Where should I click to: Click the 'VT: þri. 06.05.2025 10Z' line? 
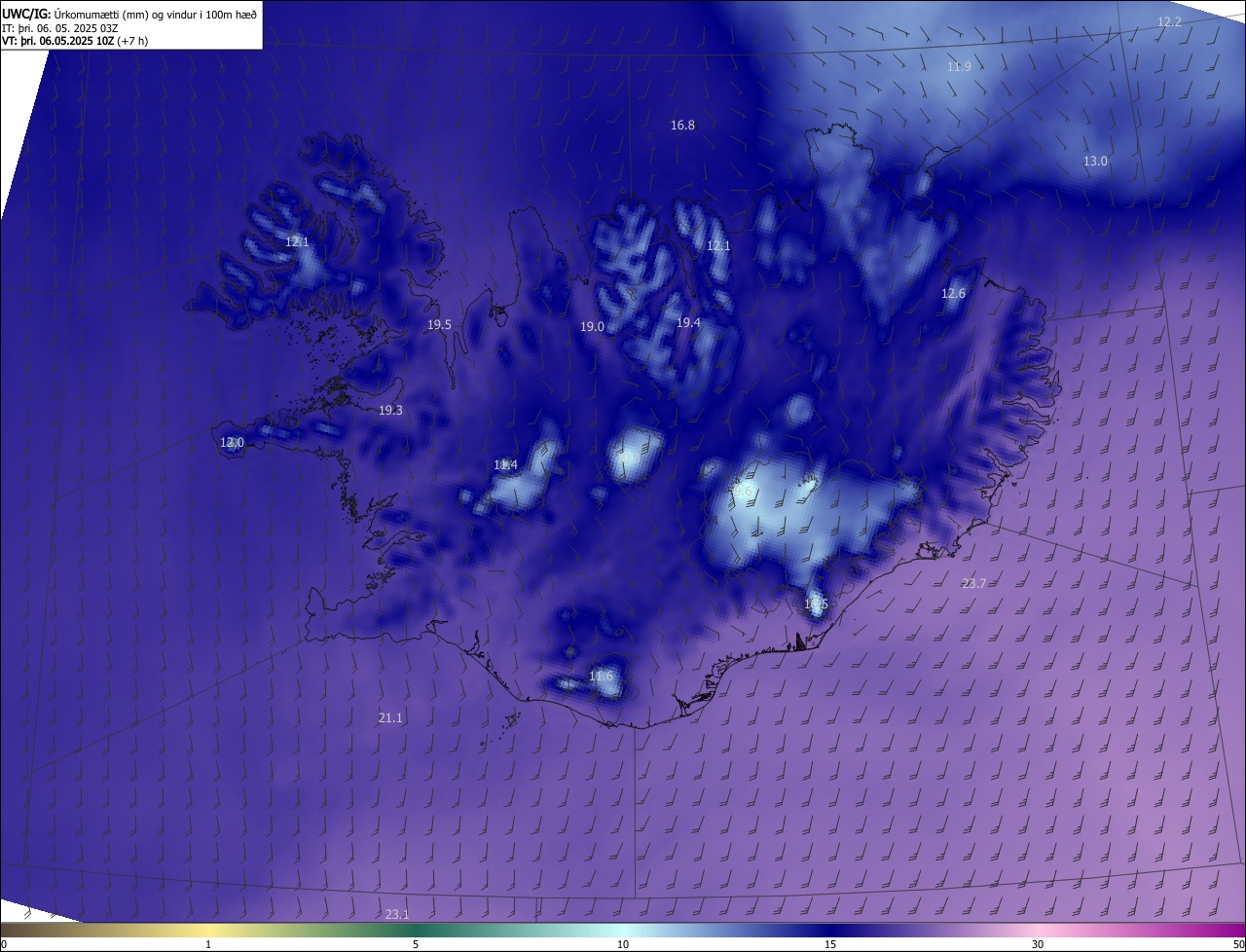tap(59, 41)
